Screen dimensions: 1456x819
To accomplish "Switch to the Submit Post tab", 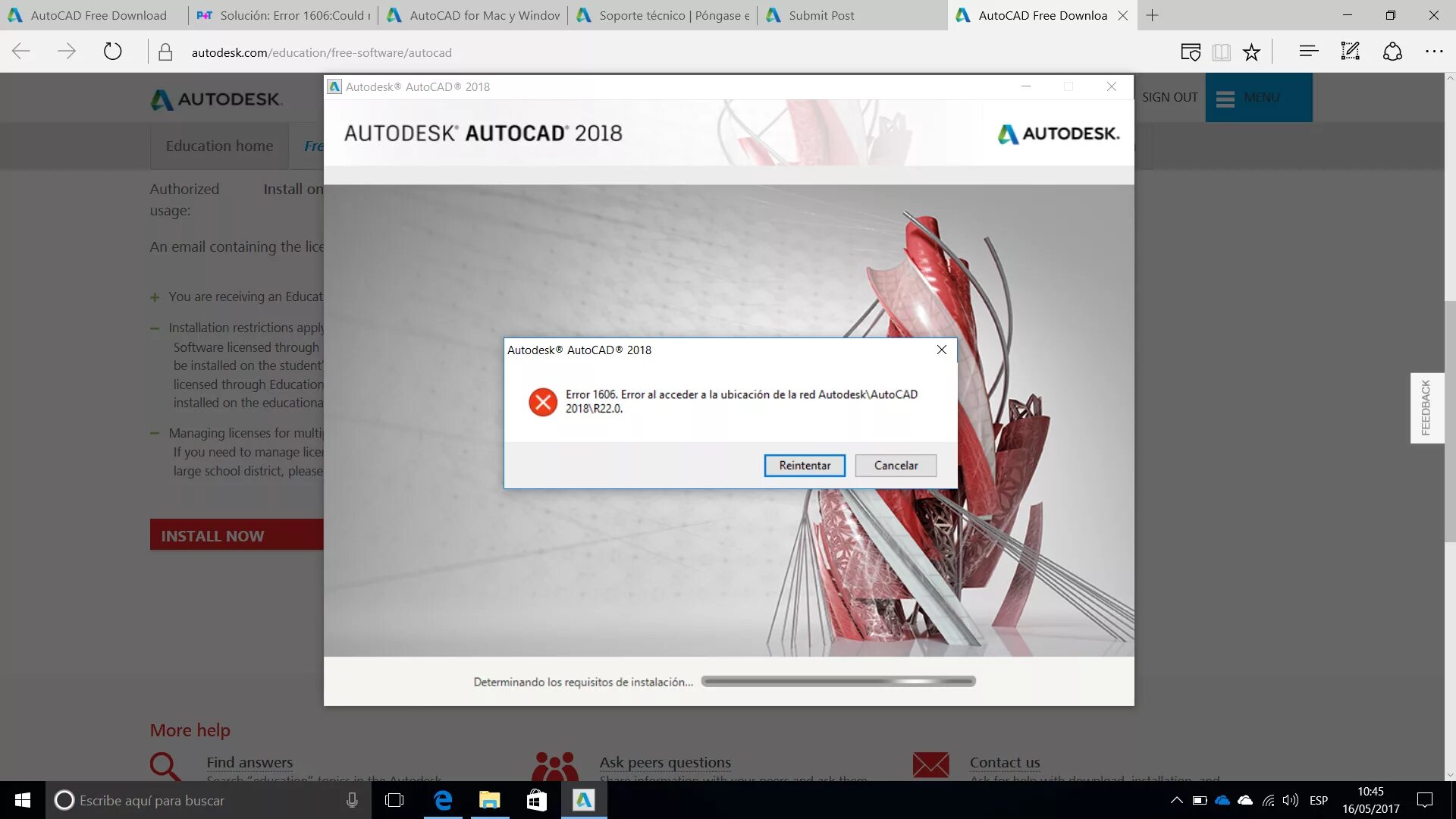I will (821, 15).
